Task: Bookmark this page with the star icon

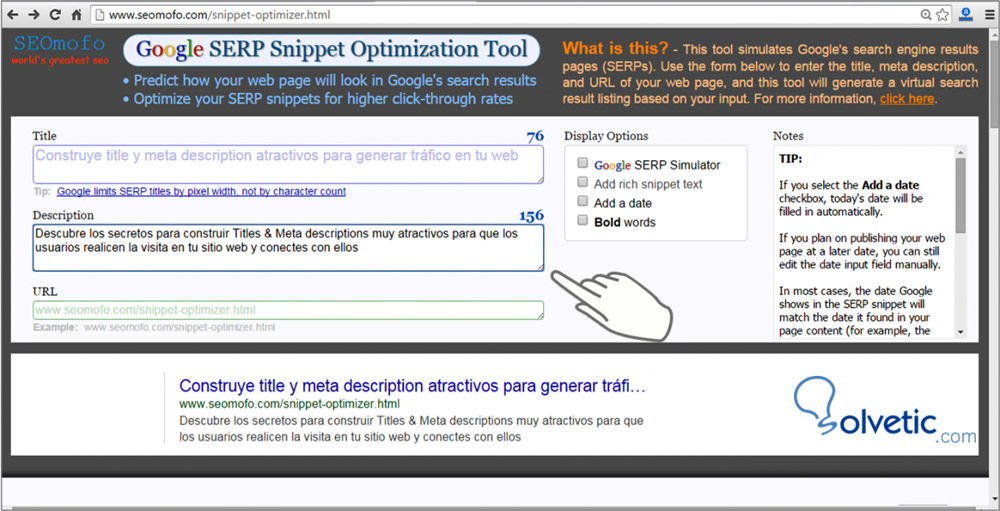Action: [x=942, y=15]
